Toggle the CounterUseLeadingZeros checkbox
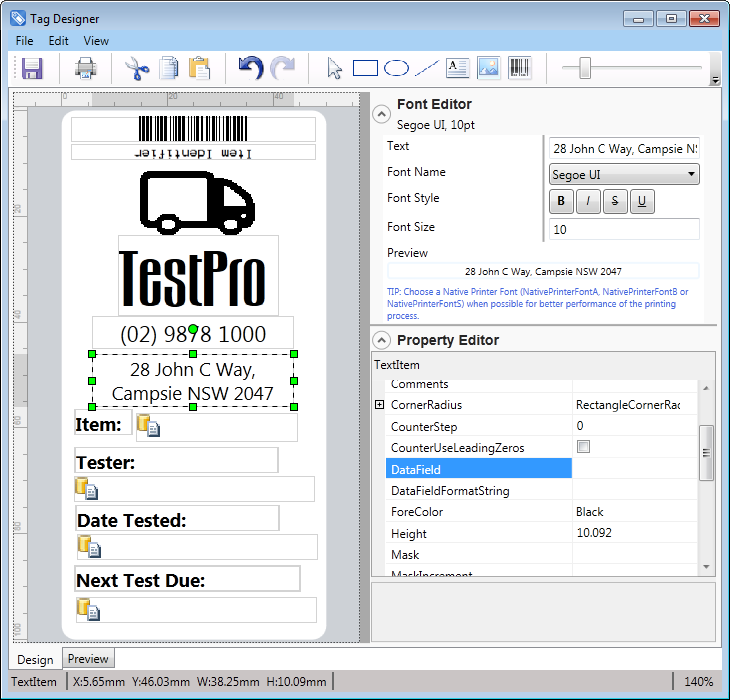Image resolution: width=730 pixels, height=700 pixels. point(583,447)
